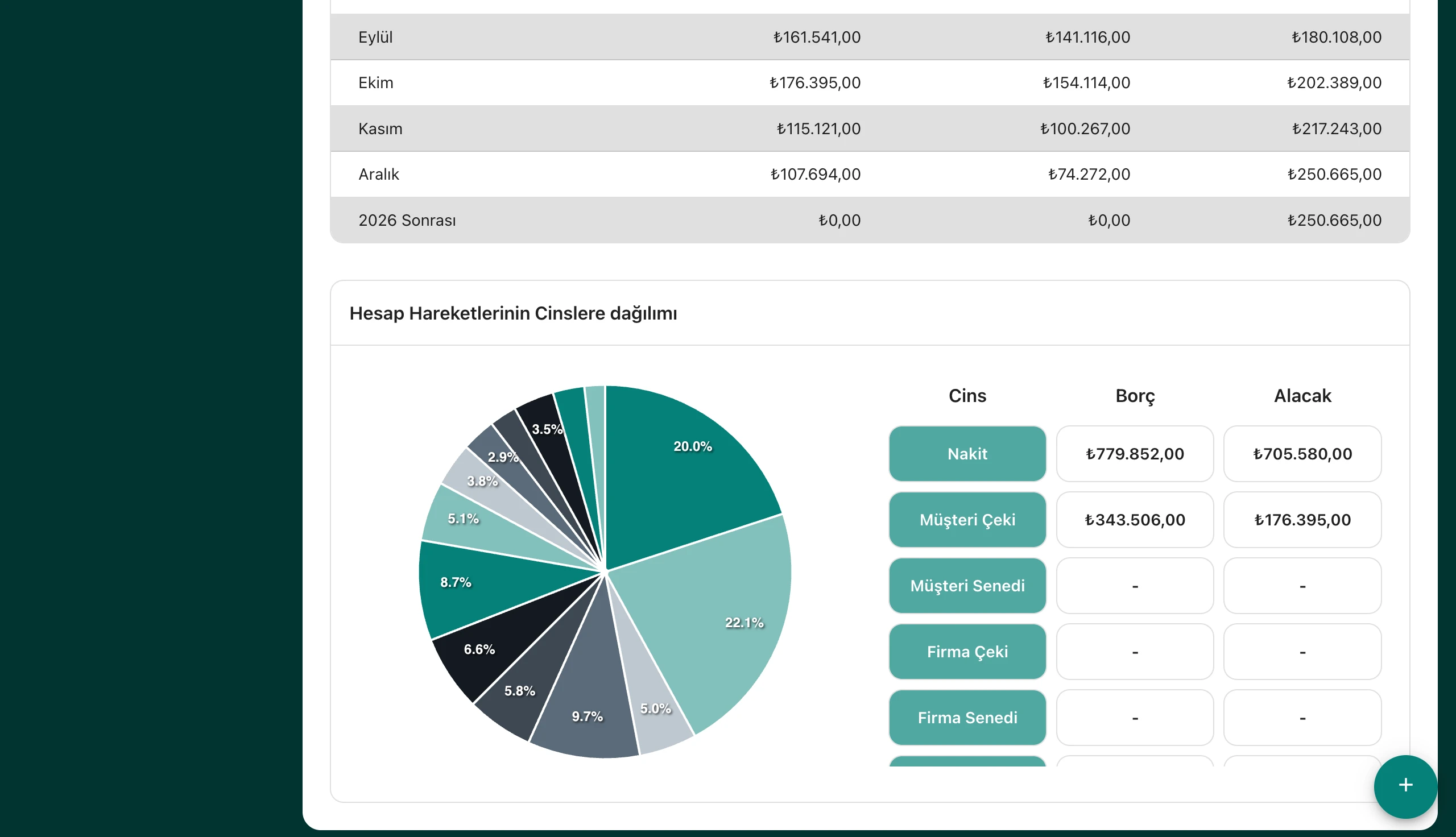Click the floating plus add button
The image size is (1456, 837).
(x=1405, y=786)
